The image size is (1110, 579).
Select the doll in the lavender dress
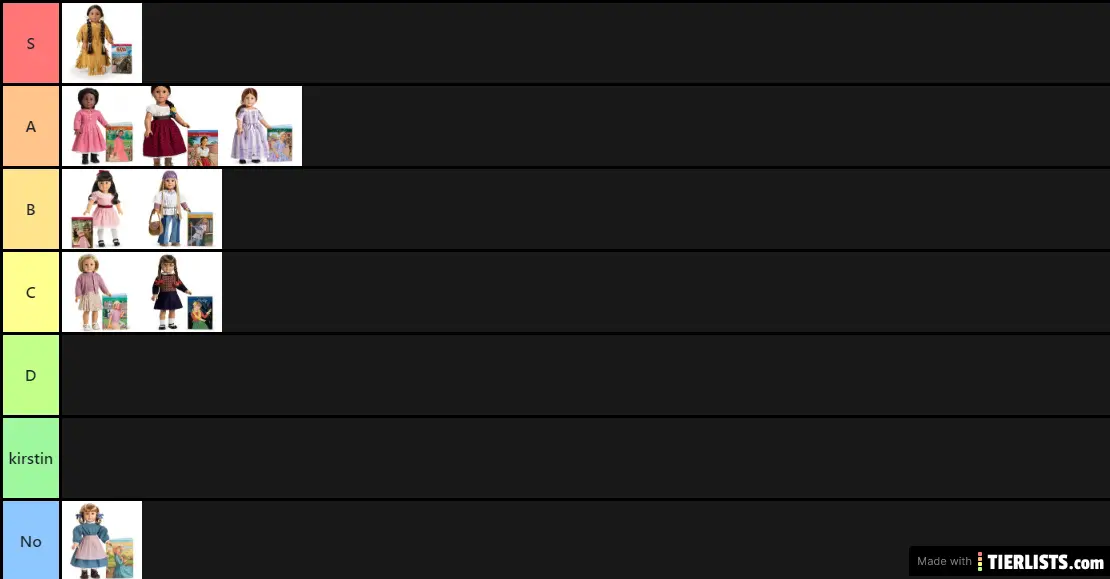pos(261,126)
